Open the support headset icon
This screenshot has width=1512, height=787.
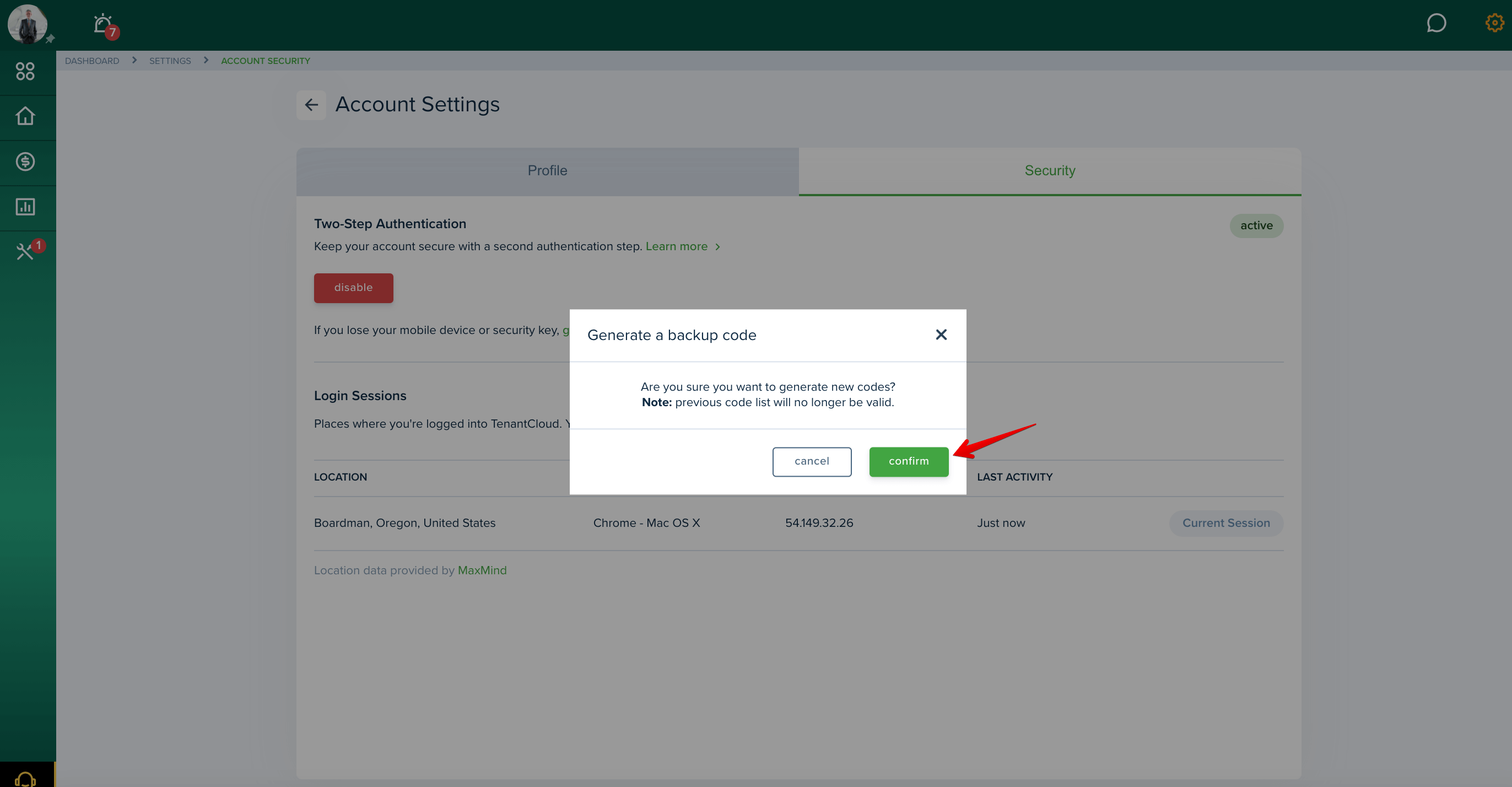pyautogui.click(x=25, y=778)
